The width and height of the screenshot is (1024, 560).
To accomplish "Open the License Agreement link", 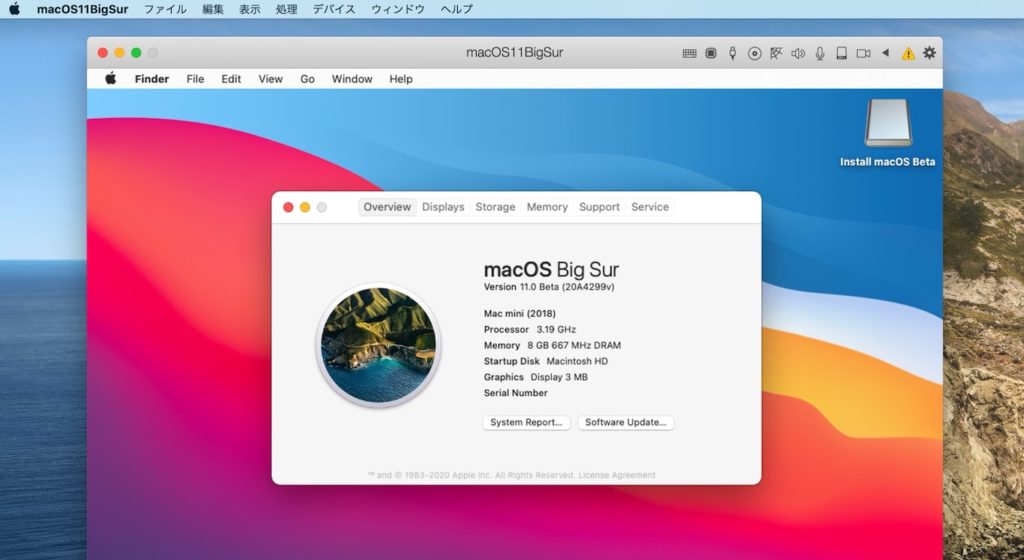I will 617,475.
